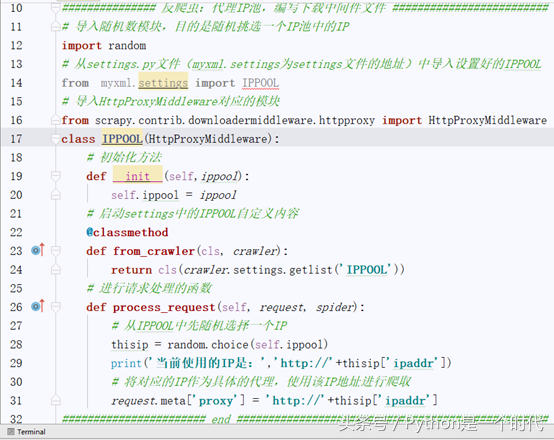This screenshot has width=554, height=440.
Task: Click 'self.ippool' assignment on line 20
Action: [x=145, y=195]
